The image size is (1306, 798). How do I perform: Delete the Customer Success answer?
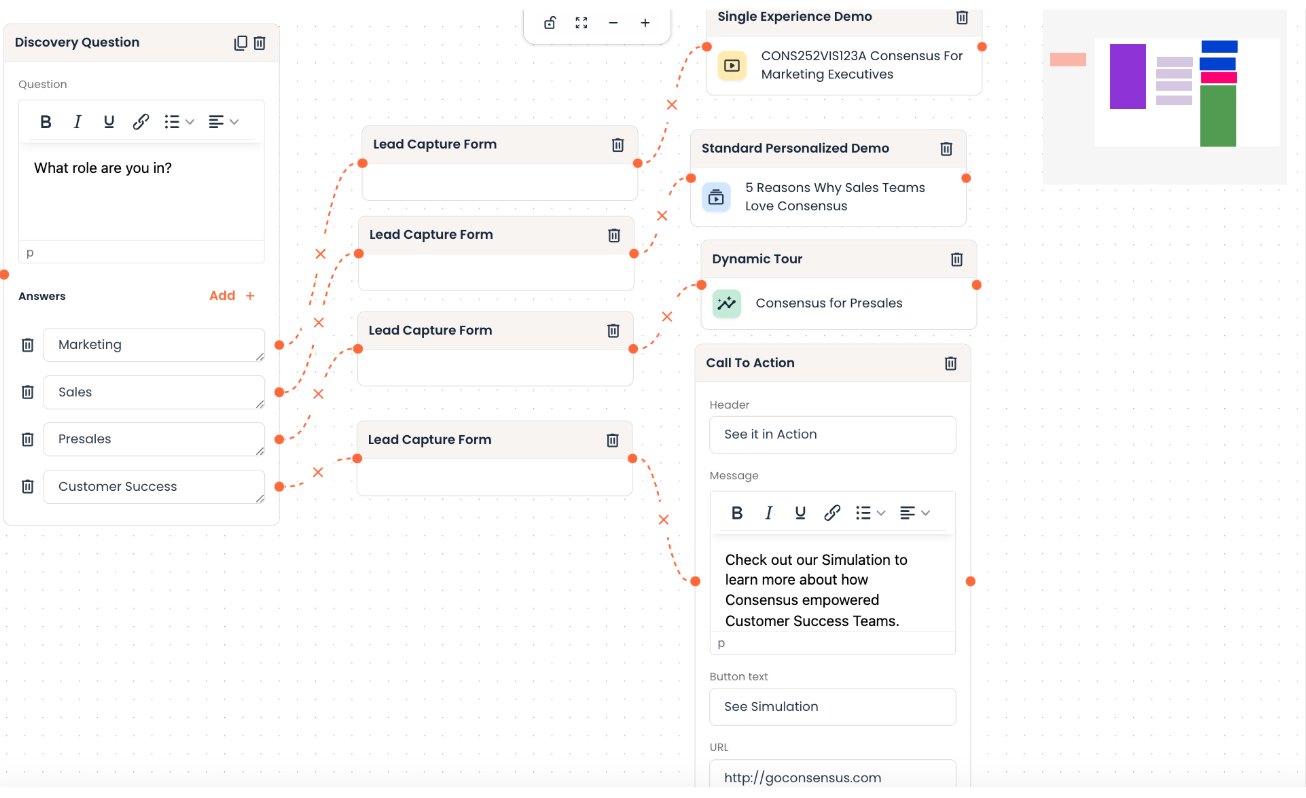(28, 487)
